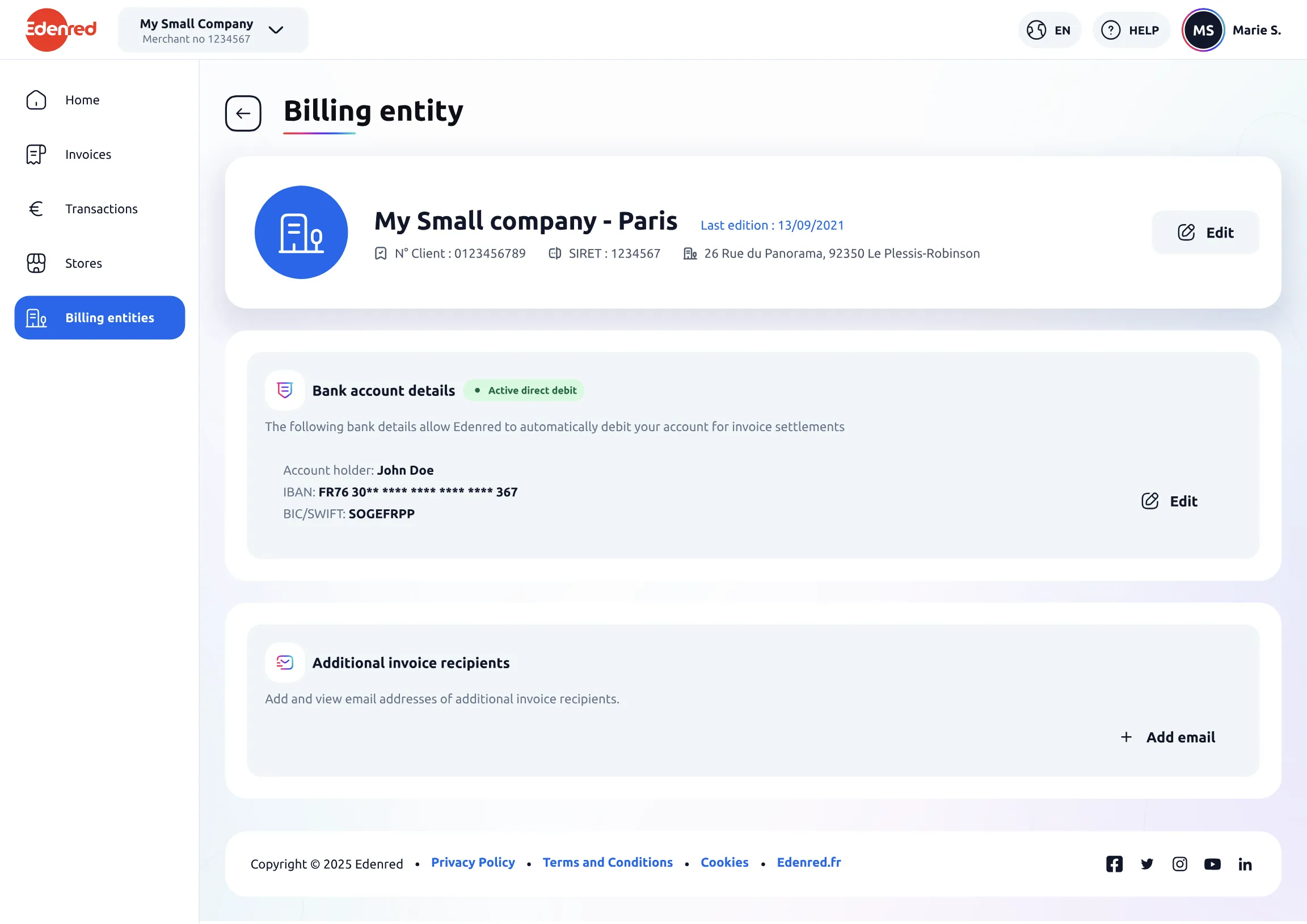The height and width of the screenshot is (924, 1307).
Task: Open the Terms and Conditions link
Action: (608, 863)
